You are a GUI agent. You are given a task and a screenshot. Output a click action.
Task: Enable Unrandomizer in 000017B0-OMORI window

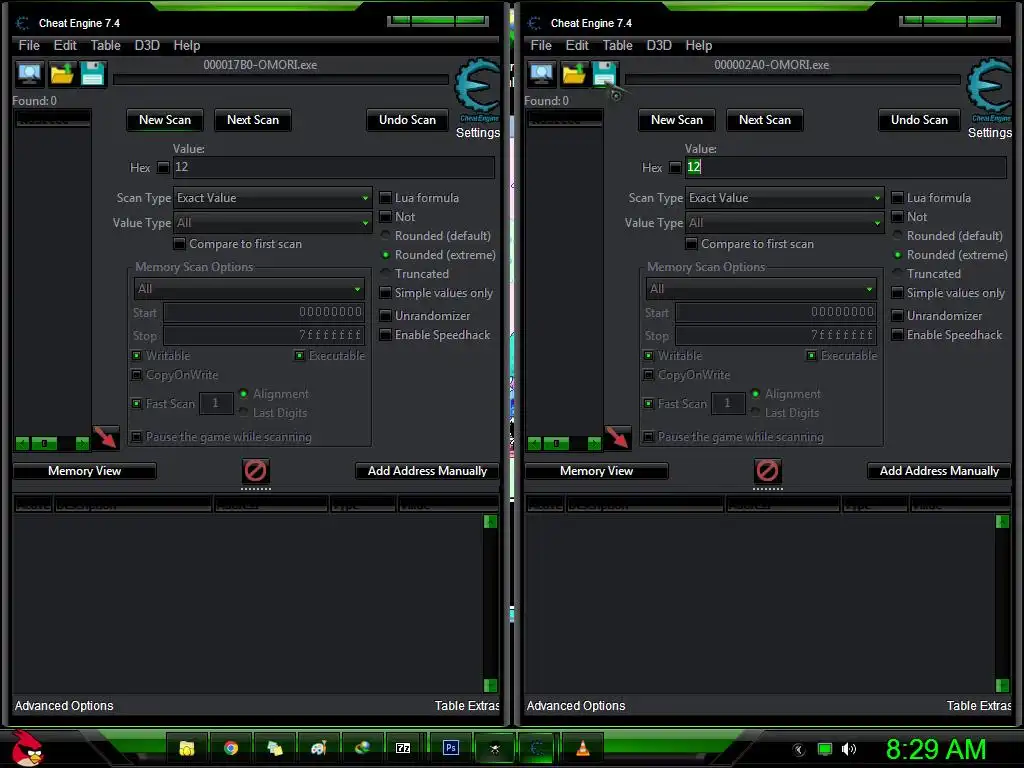(x=385, y=315)
